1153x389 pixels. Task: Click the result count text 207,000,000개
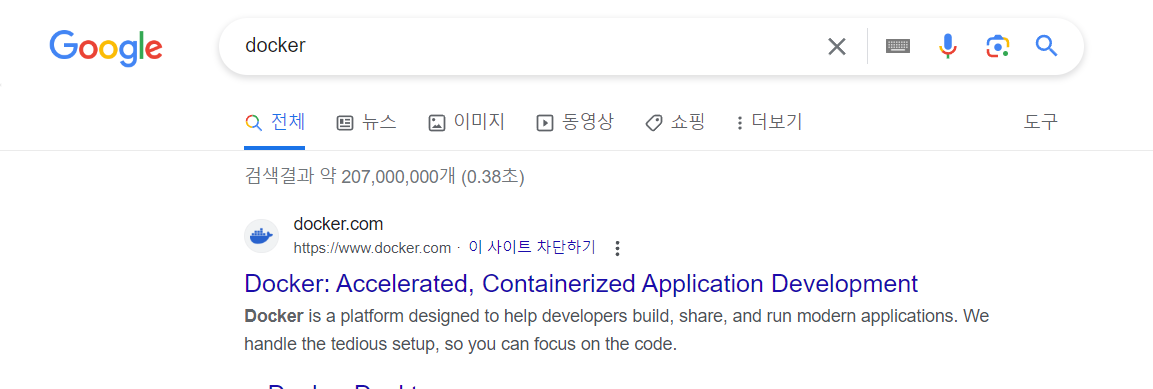point(399,176)
